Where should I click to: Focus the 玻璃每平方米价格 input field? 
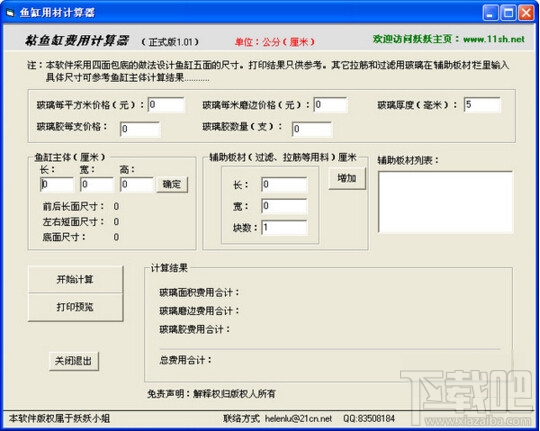click(166, 105)
